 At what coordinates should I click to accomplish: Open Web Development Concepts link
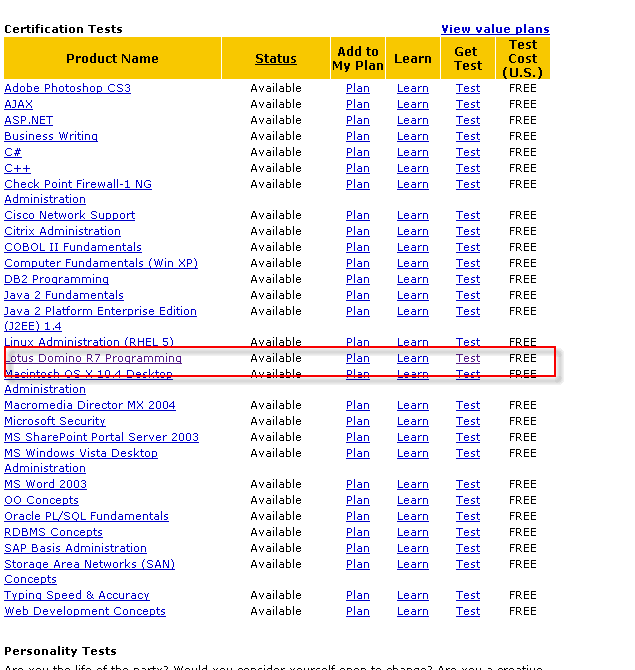pyautogui.click(x=85, y=611)
